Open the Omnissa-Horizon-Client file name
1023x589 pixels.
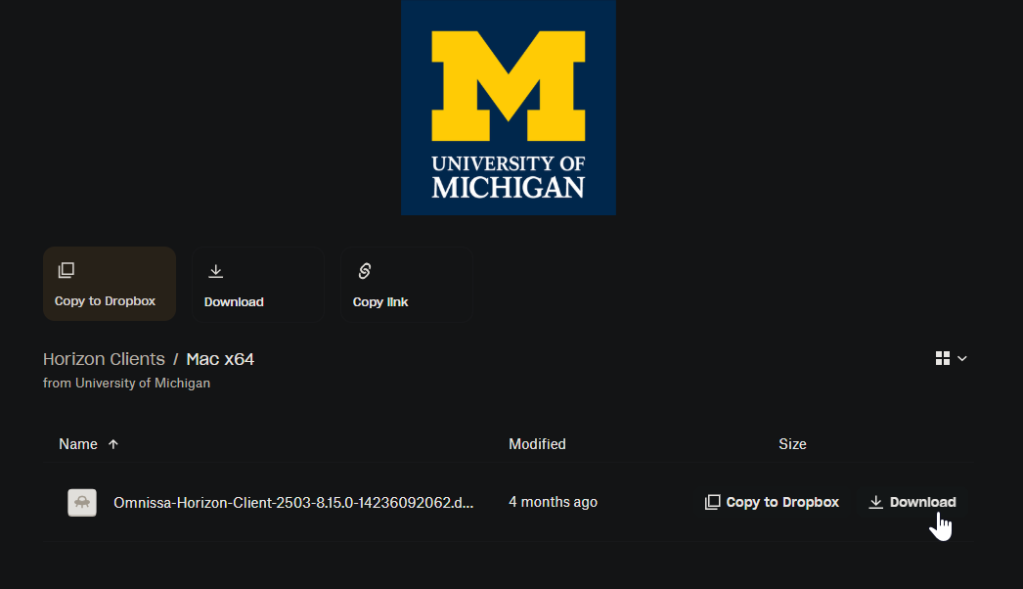click(x=293, y=502)
